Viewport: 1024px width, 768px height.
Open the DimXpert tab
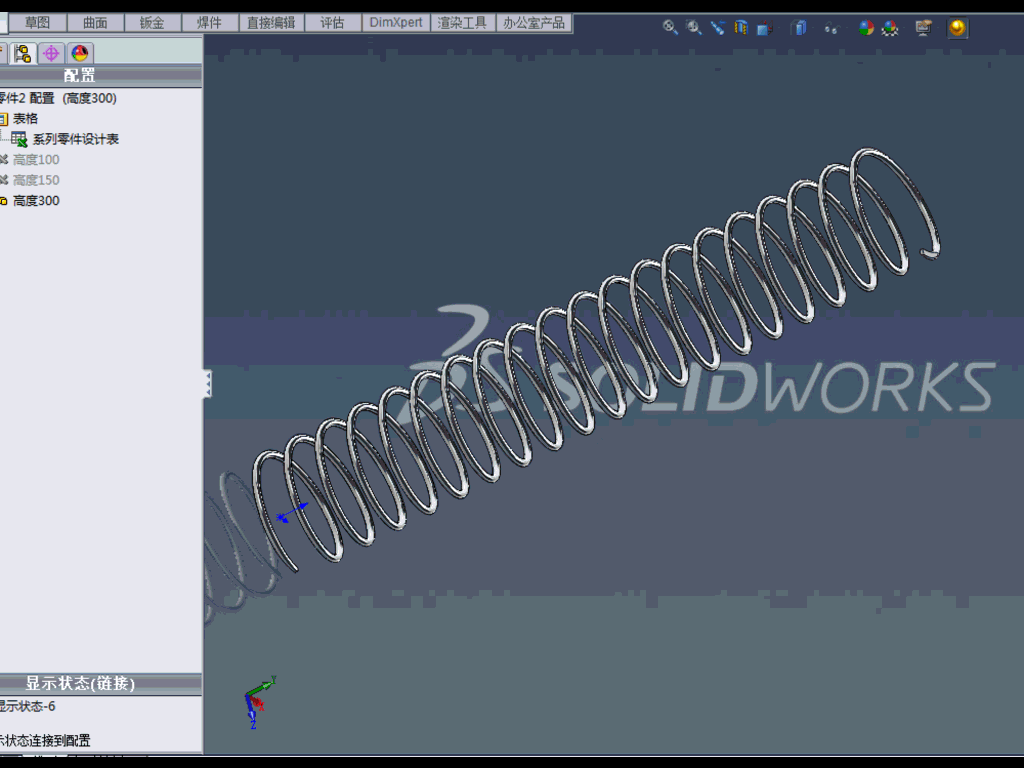(x=396, y=23)
